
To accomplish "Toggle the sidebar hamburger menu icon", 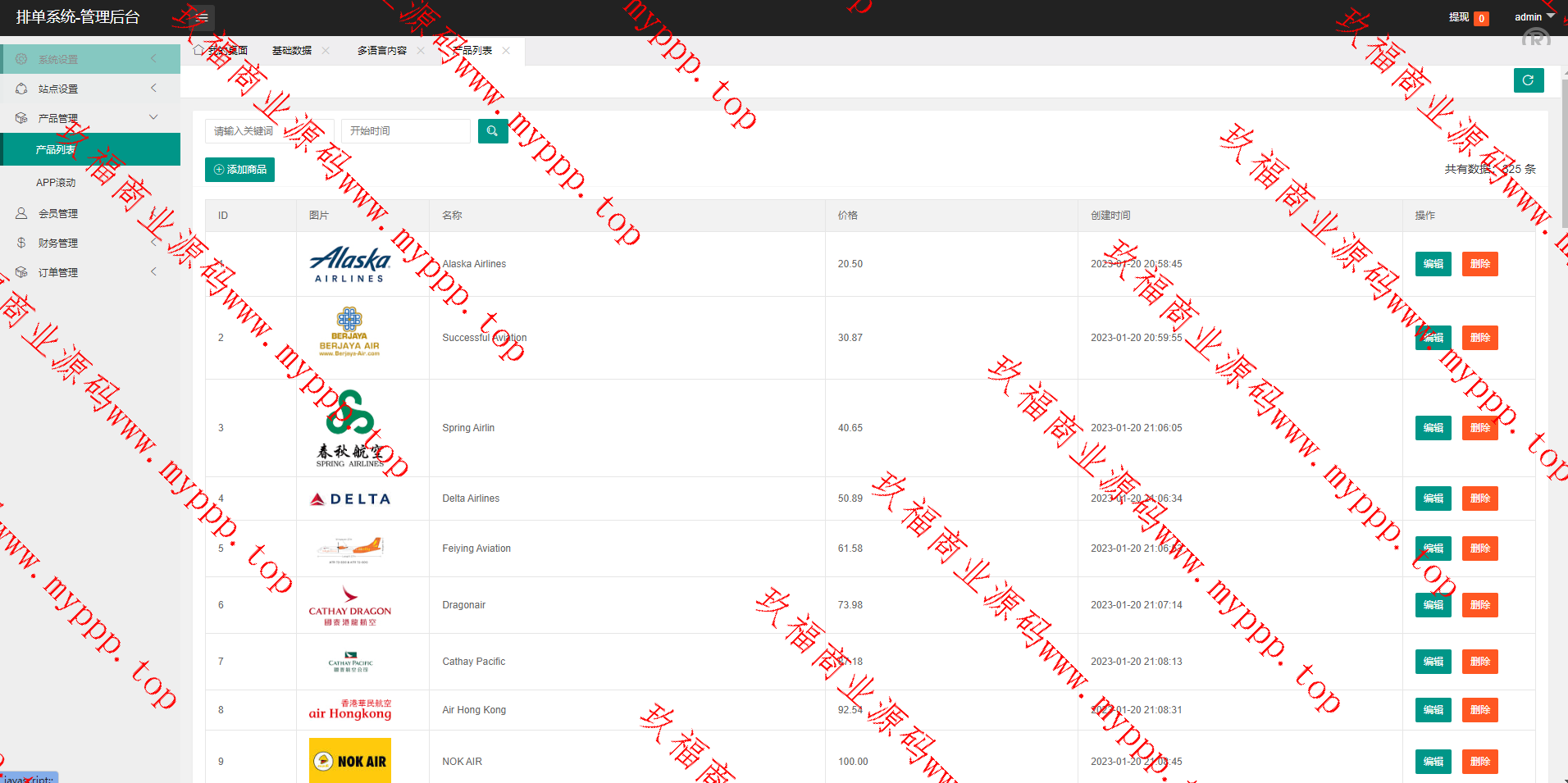I will point(201,17).
